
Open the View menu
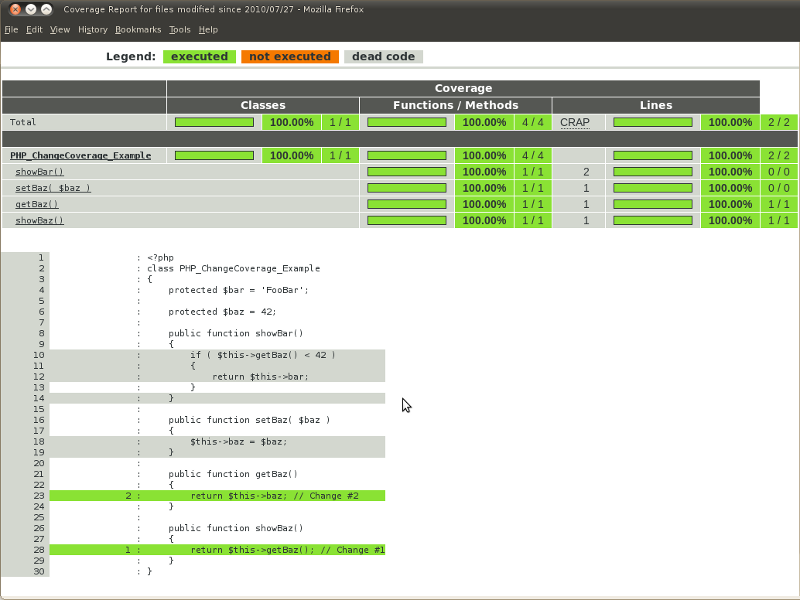click(60, 29)
